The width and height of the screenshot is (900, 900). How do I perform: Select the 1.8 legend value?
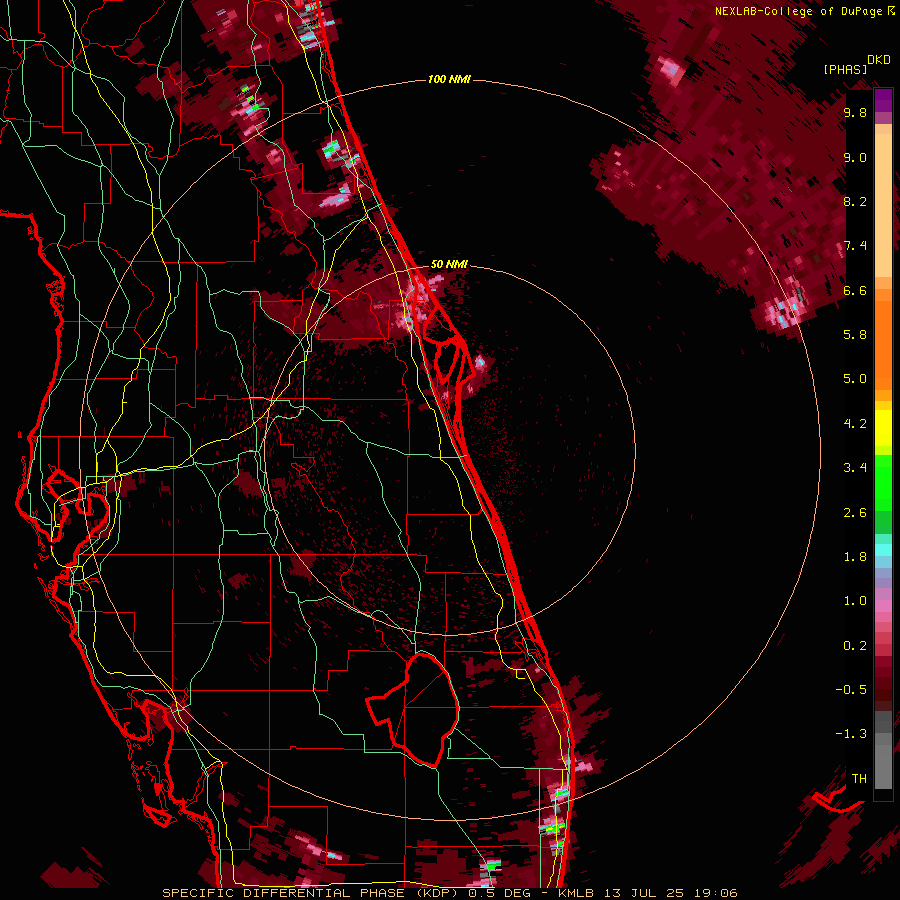(x=855, y=557)
